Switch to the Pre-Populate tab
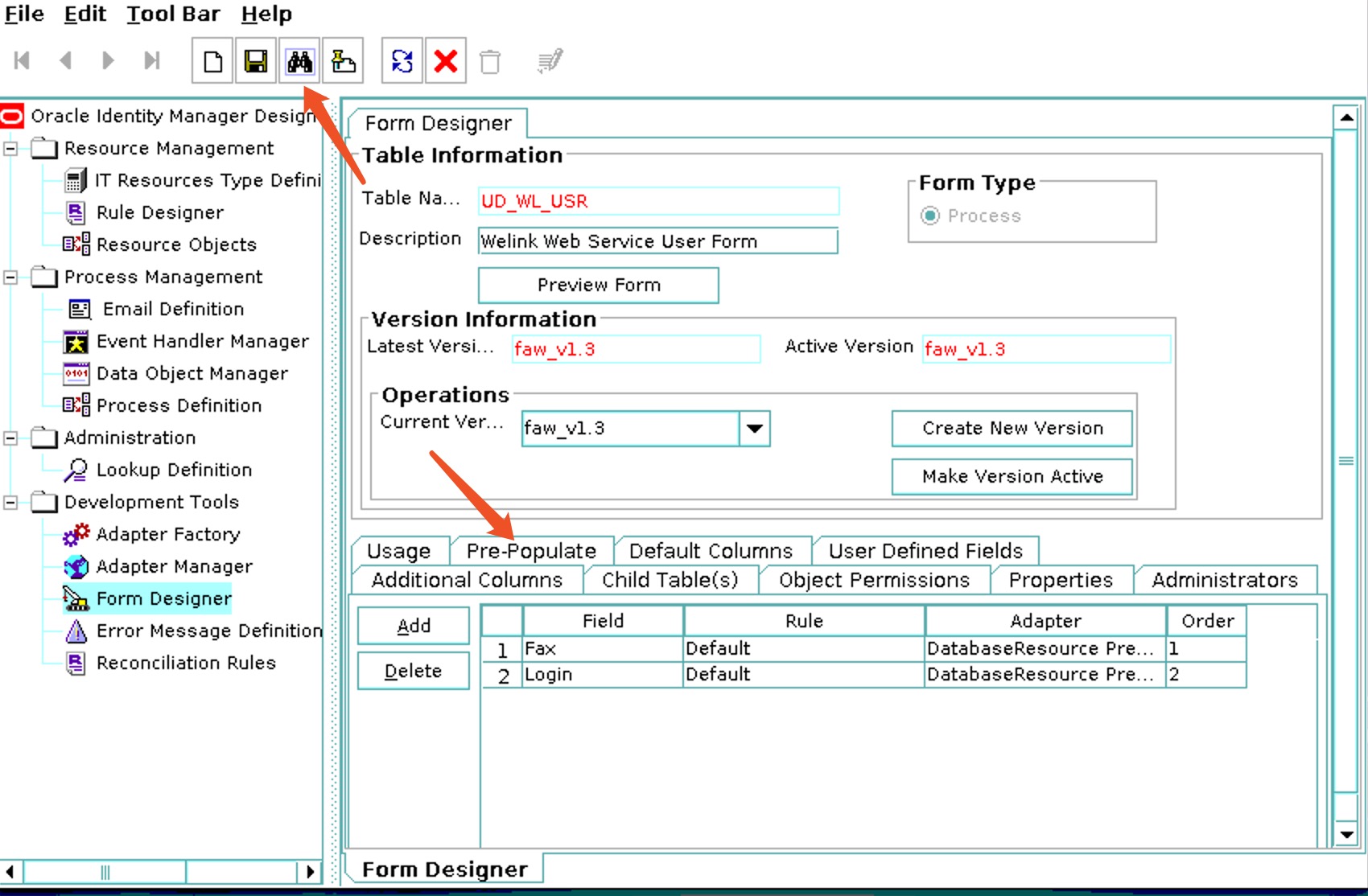This screenshot has width=1368, height=896. [531, 551]
